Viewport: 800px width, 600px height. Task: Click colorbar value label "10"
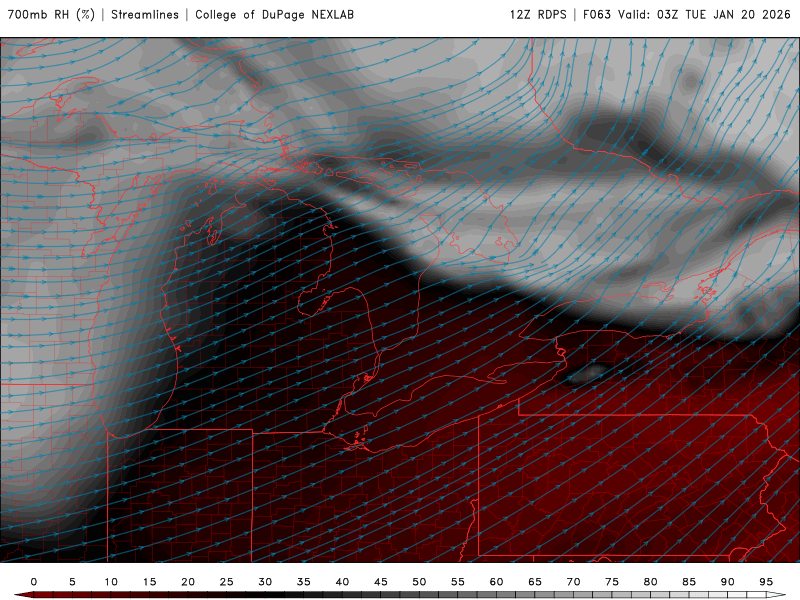pos(111,582)
